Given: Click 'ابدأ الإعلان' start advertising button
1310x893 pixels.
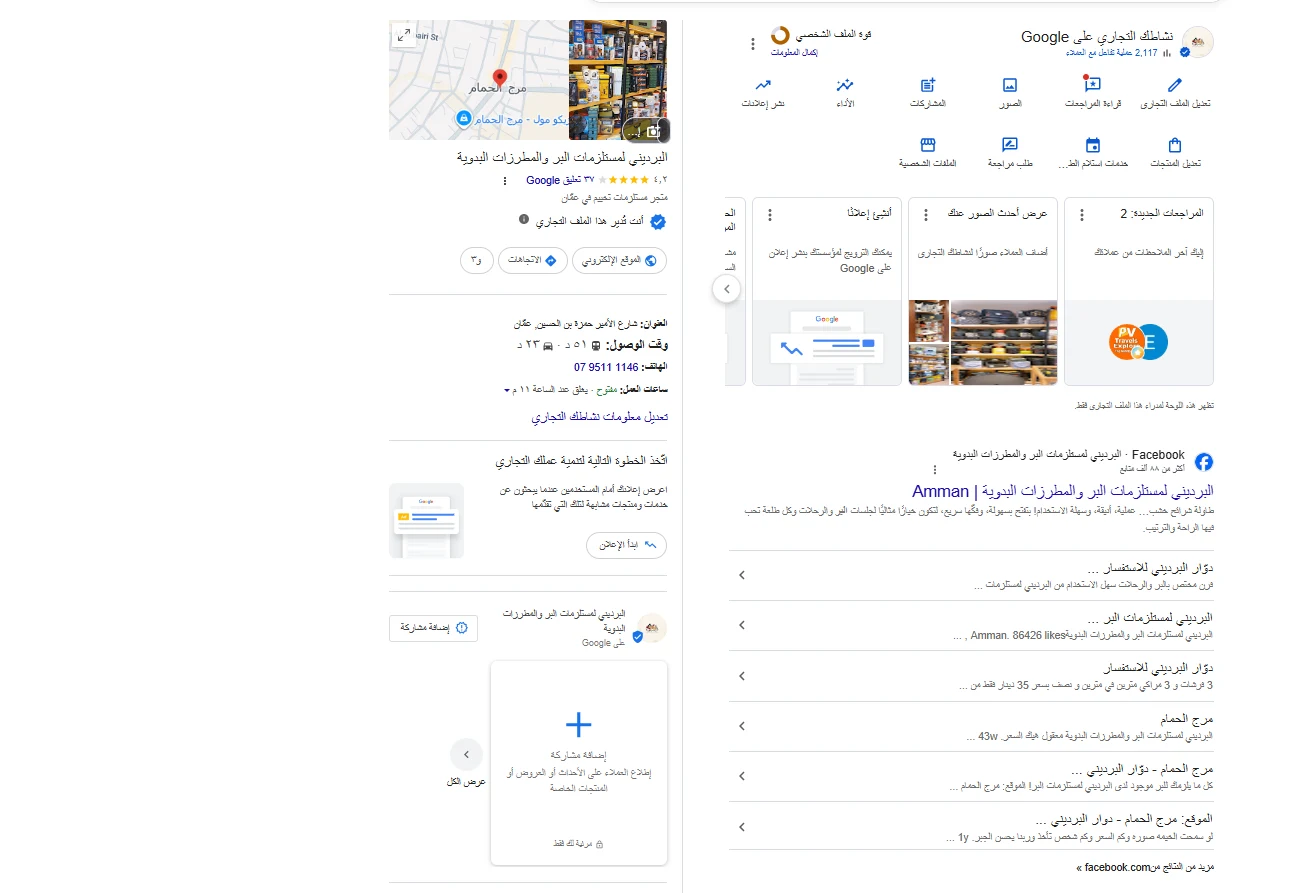Looking at the screenshot, I should point(626,545).
